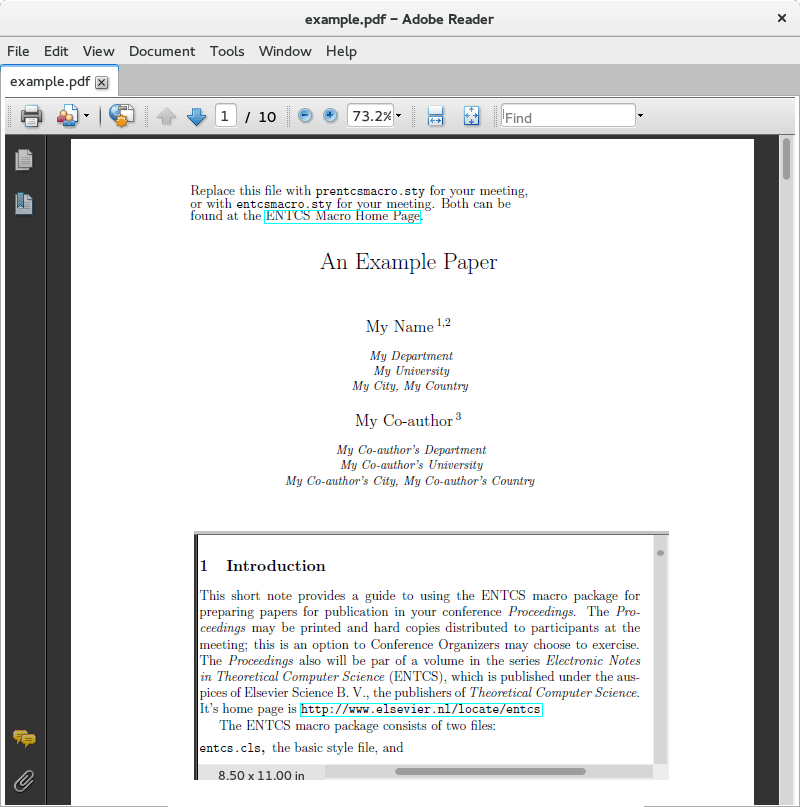Click the '8.50 x 11.00 in' page size
This screenshot has height=807, width=800.
[x=261, y=775]
